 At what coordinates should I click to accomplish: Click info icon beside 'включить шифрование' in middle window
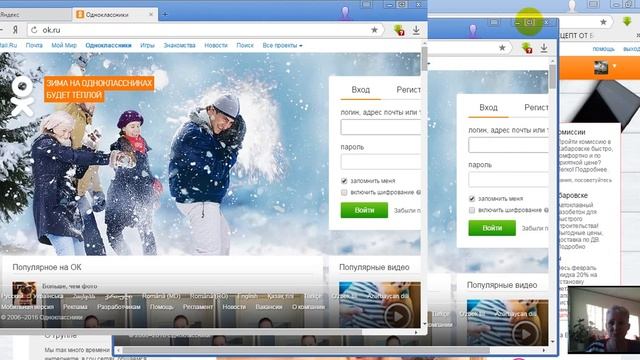coord(546,210)
